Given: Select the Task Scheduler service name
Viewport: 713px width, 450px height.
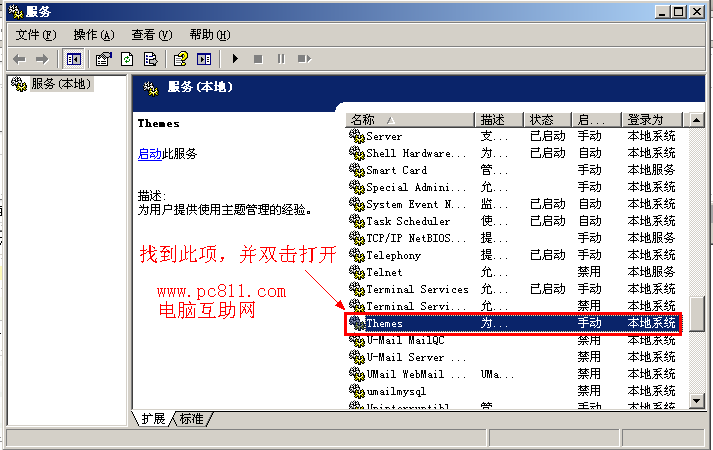Looking at the screenshot, I should pos(408,221).
